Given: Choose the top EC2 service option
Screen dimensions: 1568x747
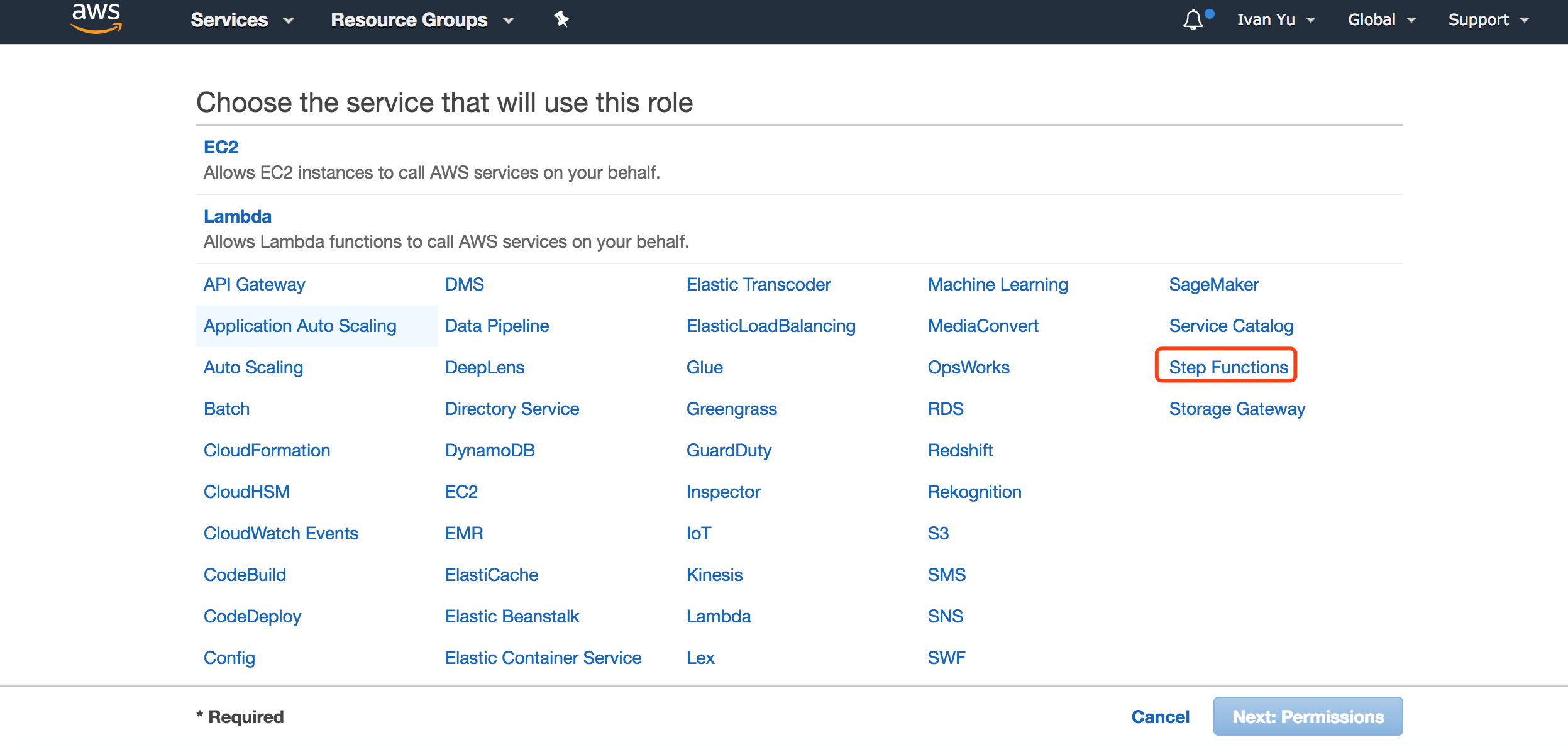Looking at the screenshot, I should click(221, 147).
